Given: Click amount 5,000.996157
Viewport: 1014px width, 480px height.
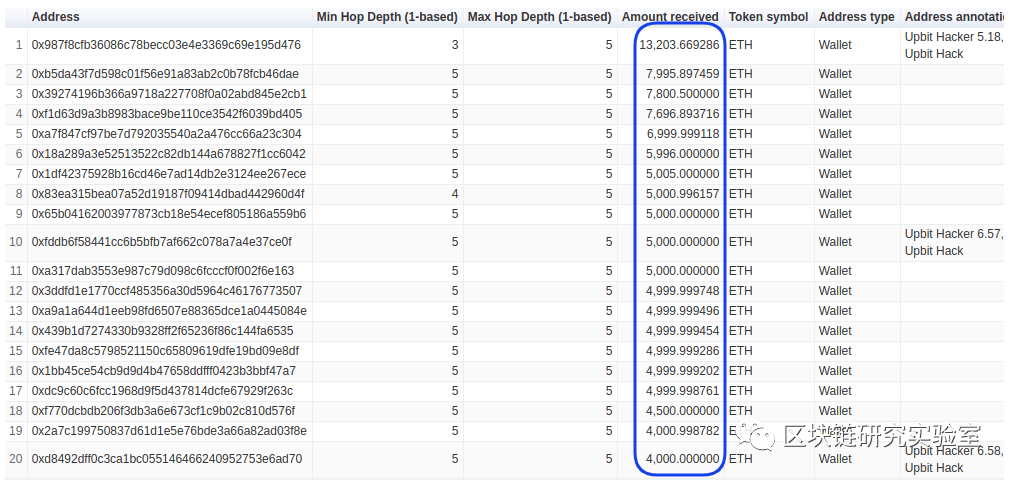Looking at the screenshot, I should click(x=682, y=194).
